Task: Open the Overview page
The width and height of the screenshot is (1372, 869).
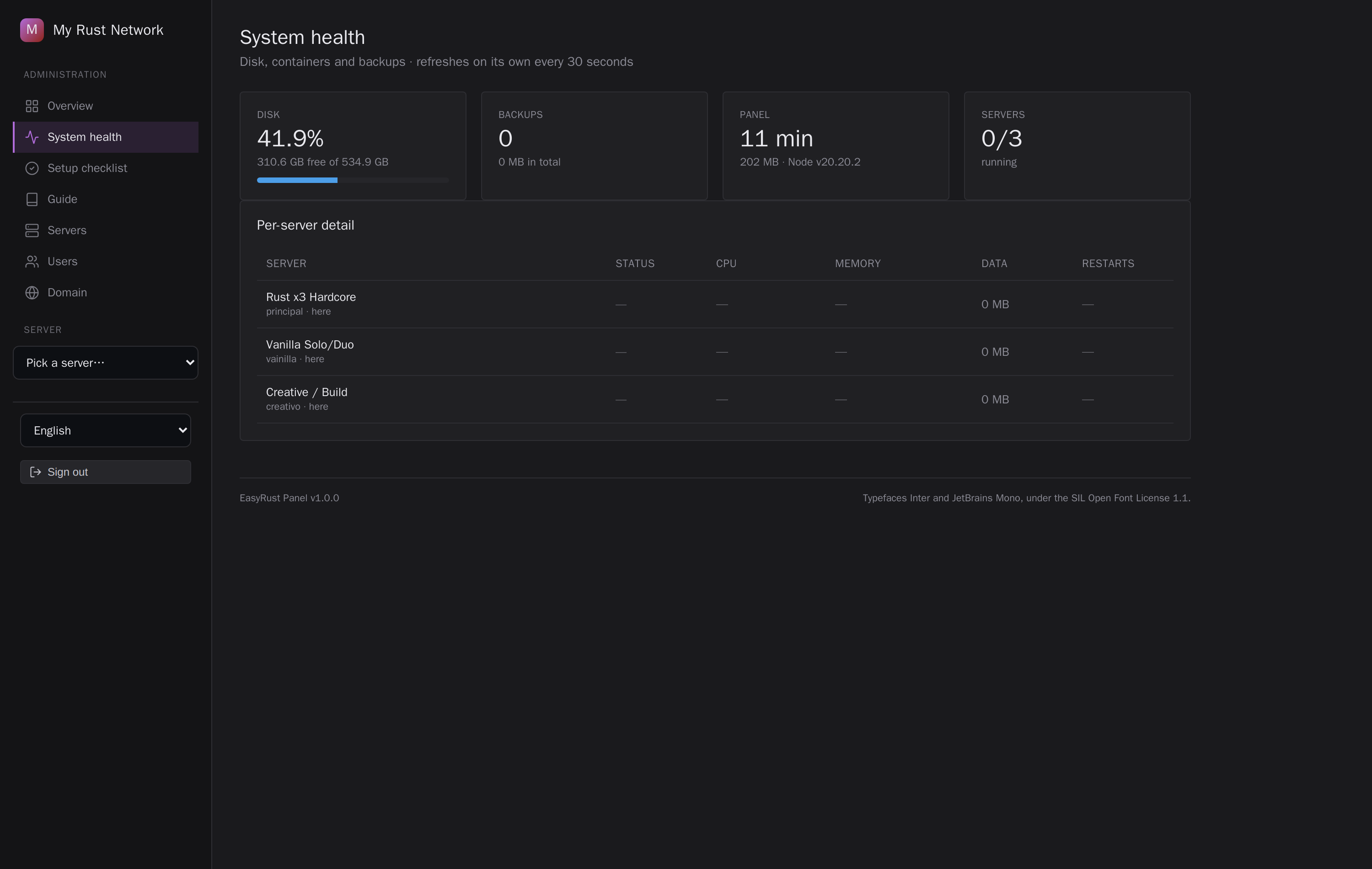Action: (x=106, y=106)
